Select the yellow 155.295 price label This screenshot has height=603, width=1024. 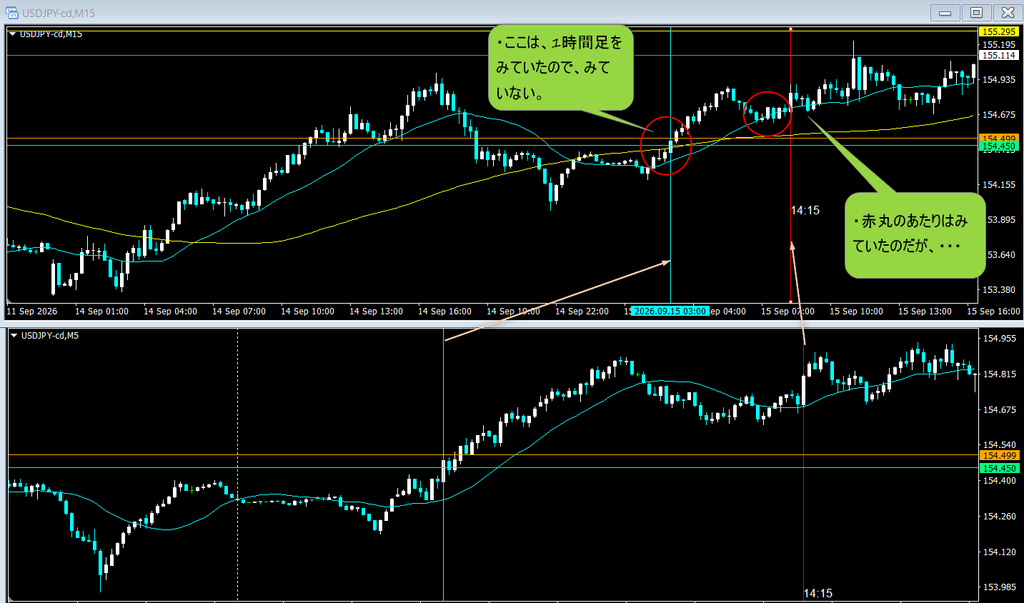click(999, 31)
